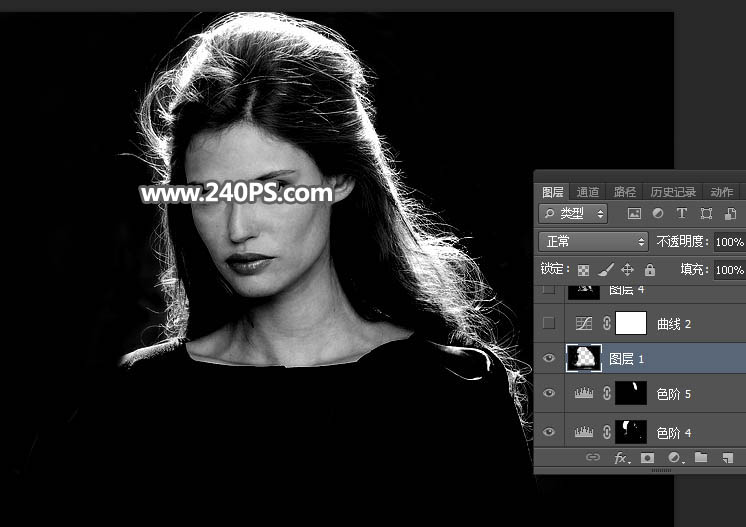This screenshot has height=527, width=746.
Task: Open the 类型 layer filter dropdown
Action: 573,214
